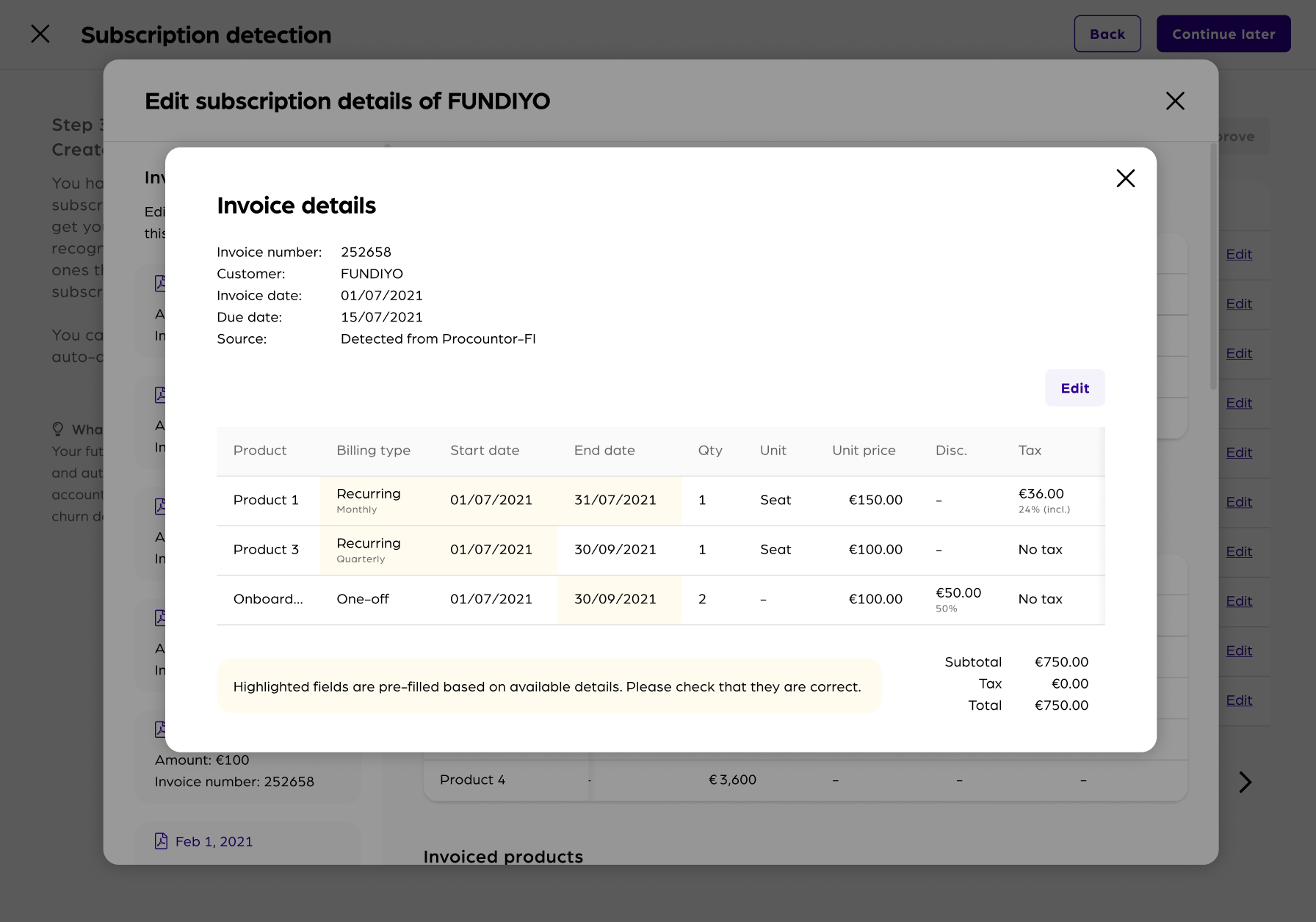Click the due date 15/07/2021
The width and height of the screenshot is (1316, 922).
(382, 317)
